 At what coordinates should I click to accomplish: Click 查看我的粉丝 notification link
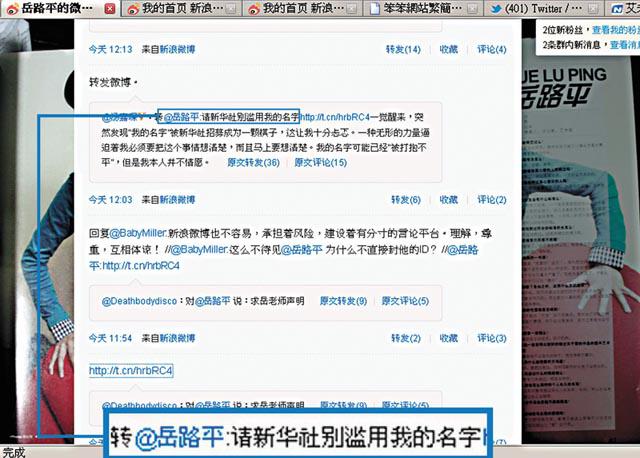(616, 30)
